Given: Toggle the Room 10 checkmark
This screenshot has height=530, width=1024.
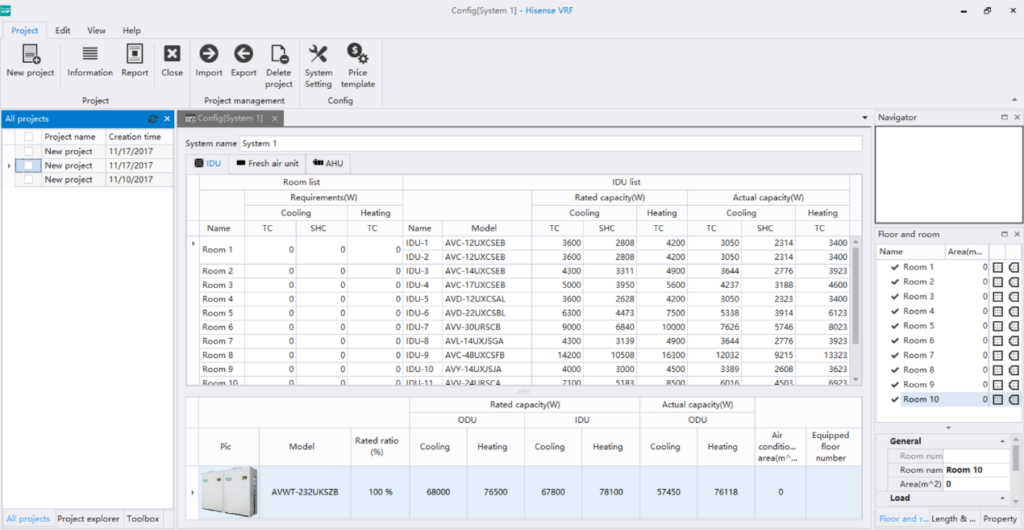Looking at the screenshot, I should pos(895,399).
